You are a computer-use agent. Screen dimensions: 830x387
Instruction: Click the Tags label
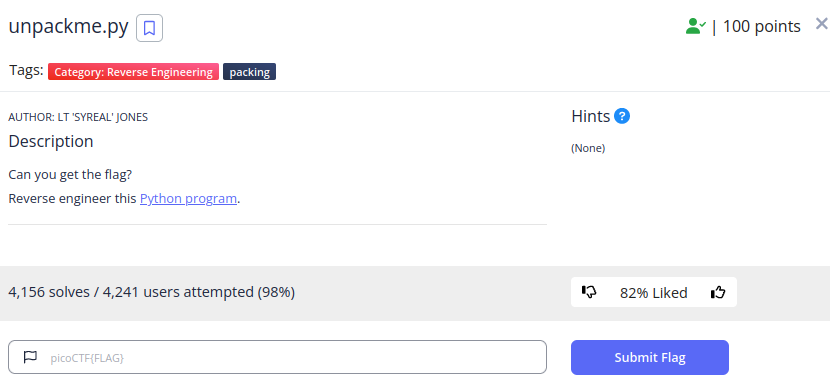coord(26,70)
